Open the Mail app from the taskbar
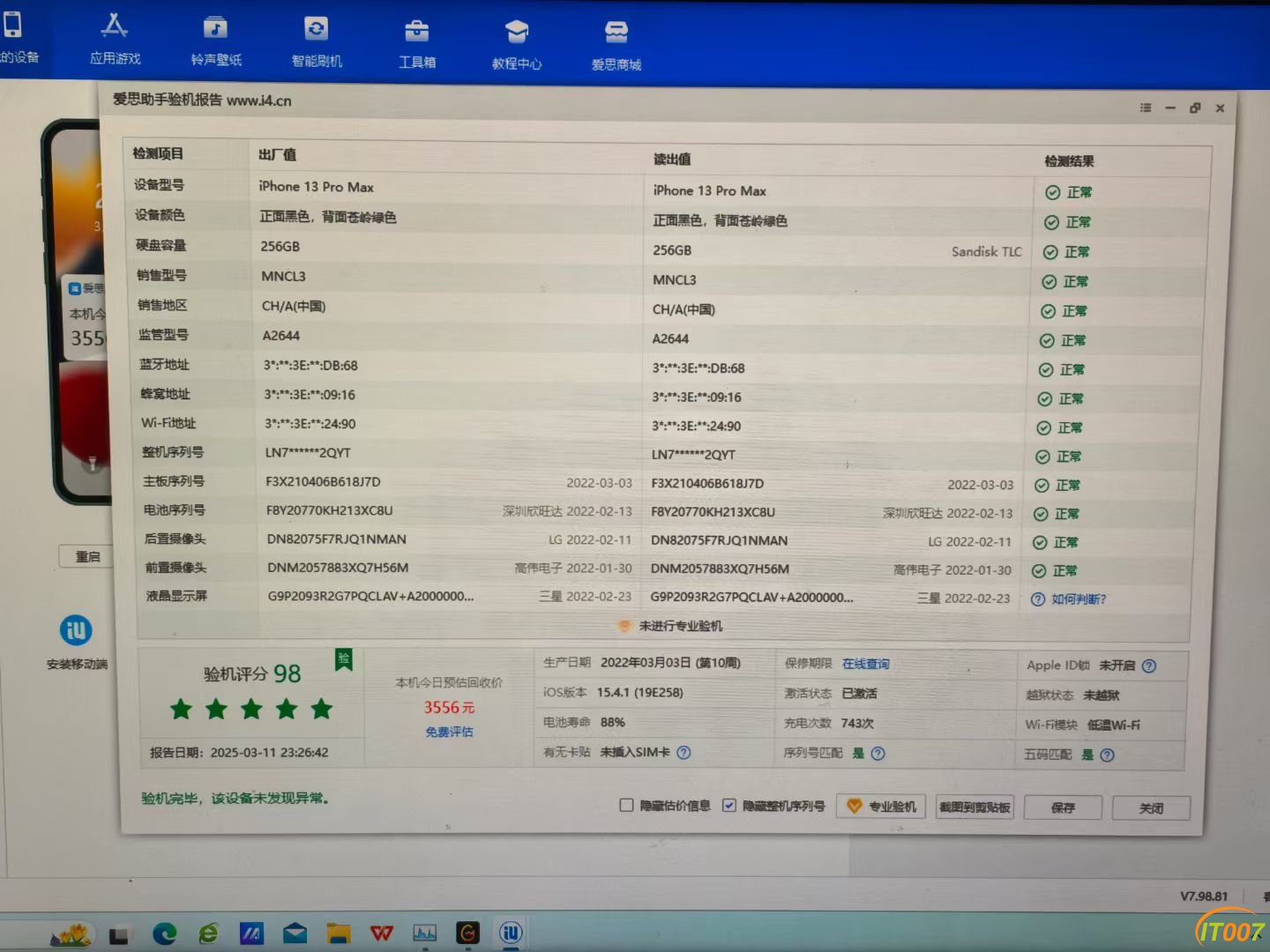The image size is (1270, 952). pos(295,933)
